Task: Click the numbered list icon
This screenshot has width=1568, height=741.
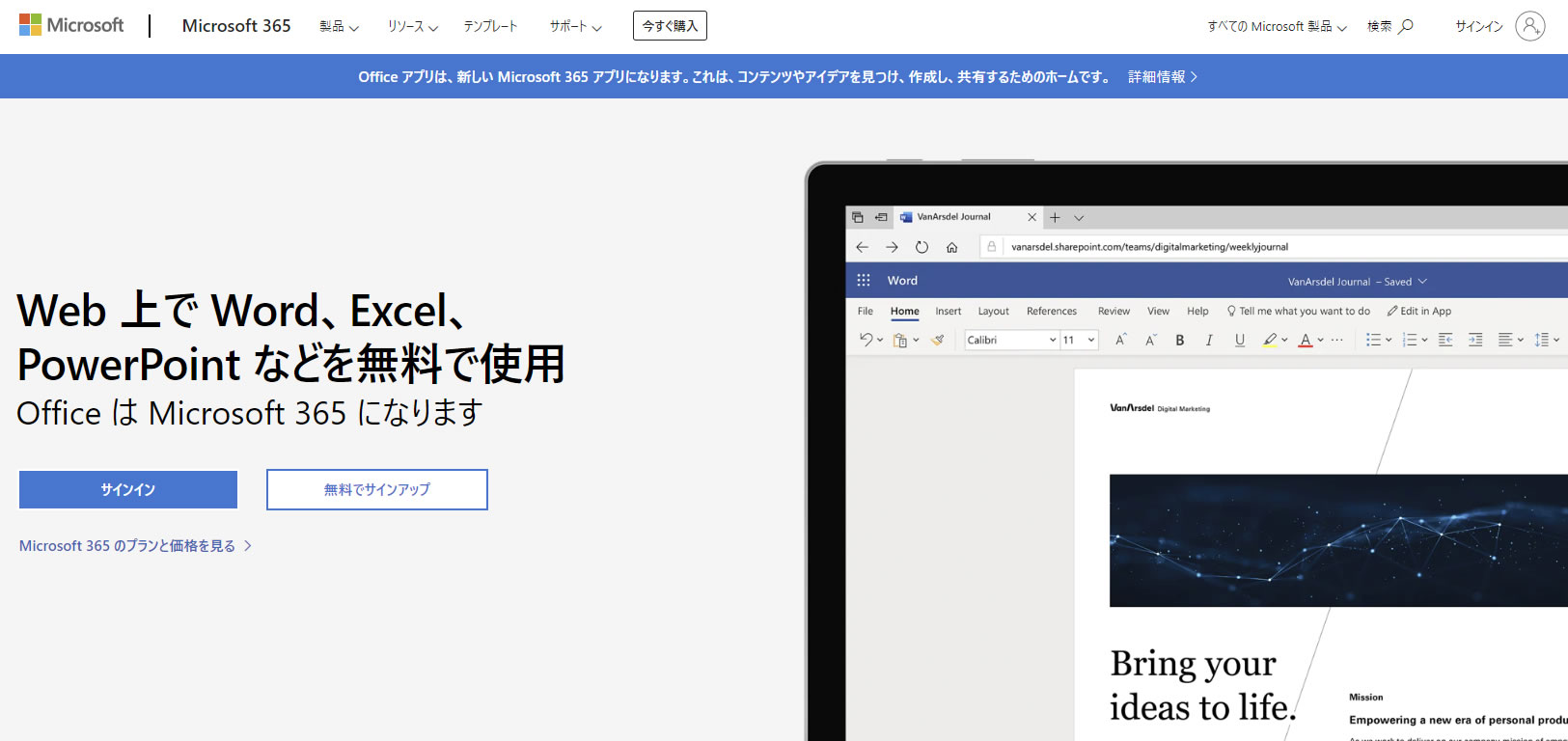Action: [1410, 340]
